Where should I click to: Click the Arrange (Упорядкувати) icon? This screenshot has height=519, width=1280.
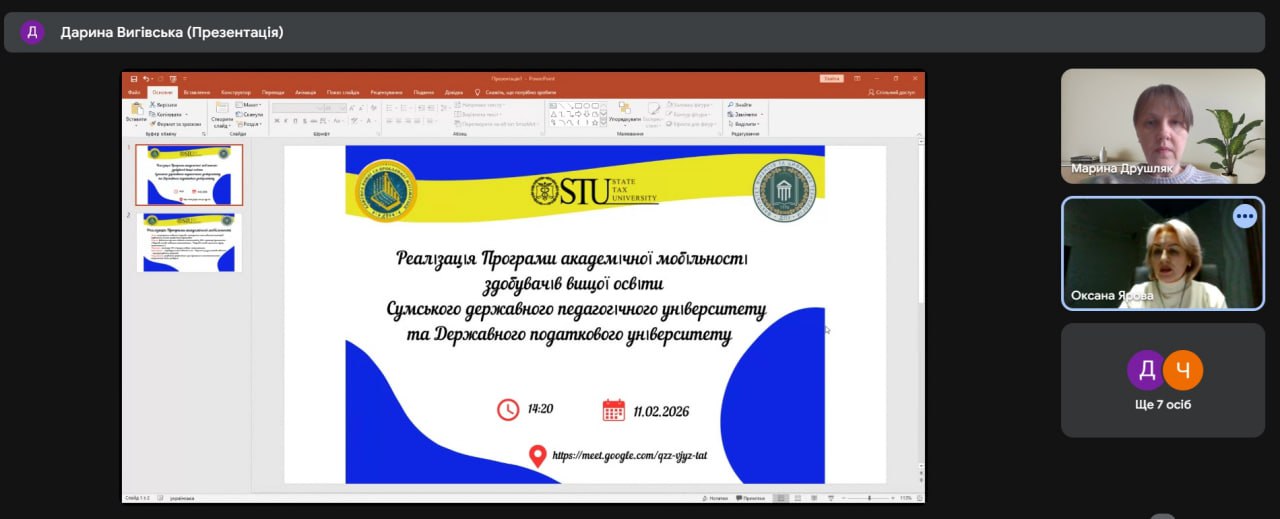click(624, 109)
